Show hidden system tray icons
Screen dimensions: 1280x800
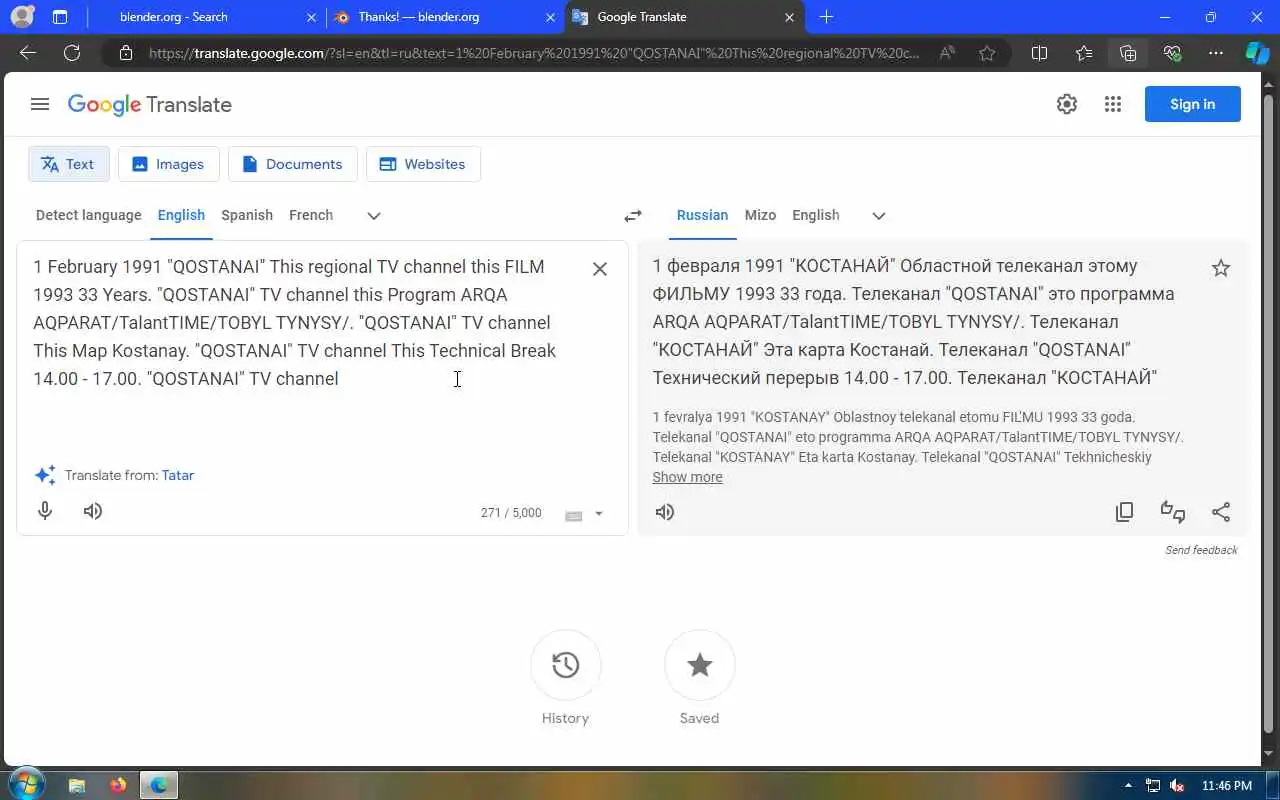tap(1129, 785)
